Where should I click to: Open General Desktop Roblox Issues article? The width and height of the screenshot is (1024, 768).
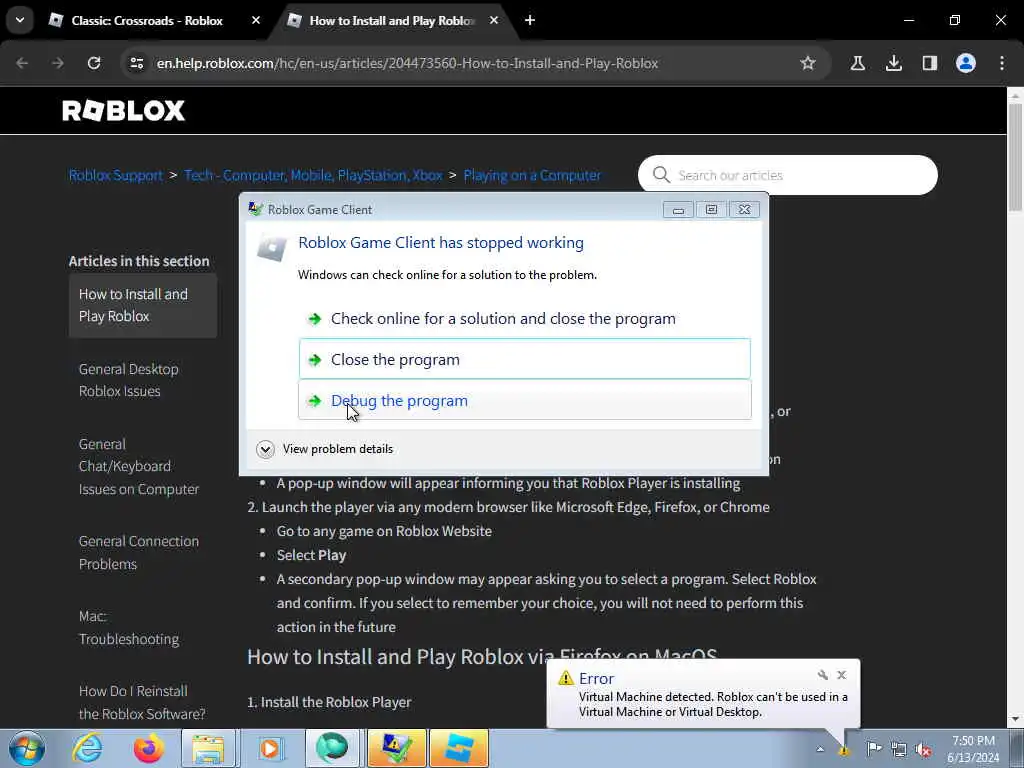(129, 380)
